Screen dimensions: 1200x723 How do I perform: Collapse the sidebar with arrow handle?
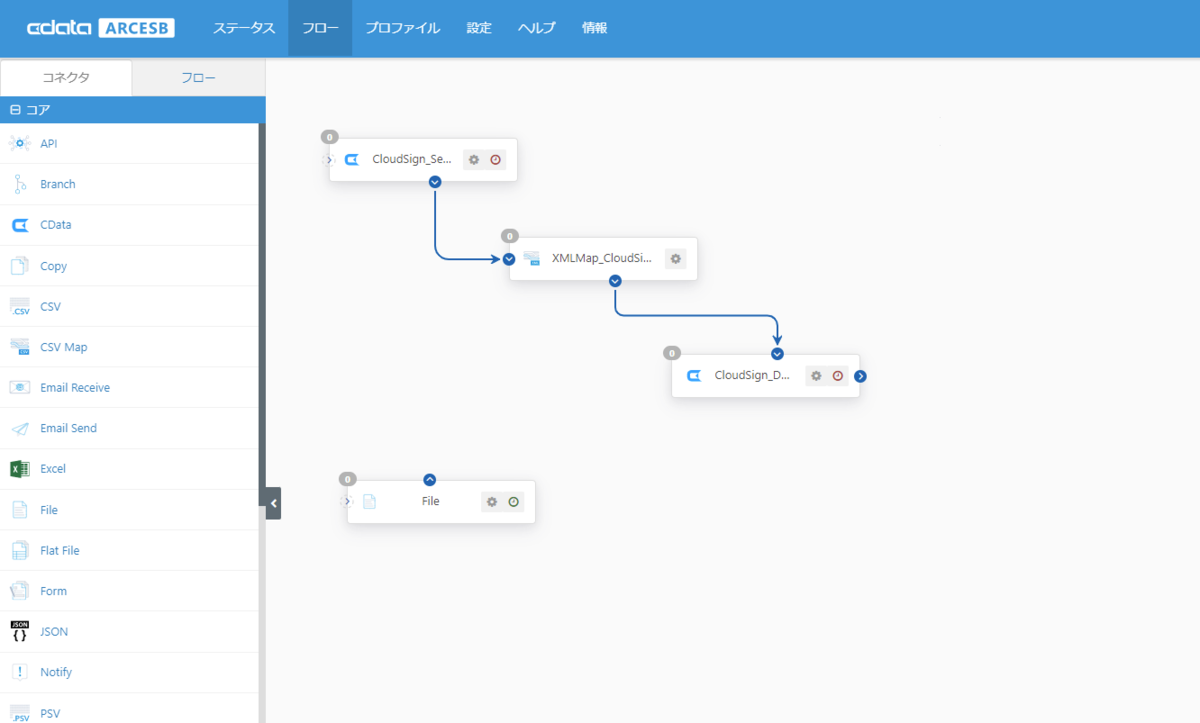[x=273, y=503]
